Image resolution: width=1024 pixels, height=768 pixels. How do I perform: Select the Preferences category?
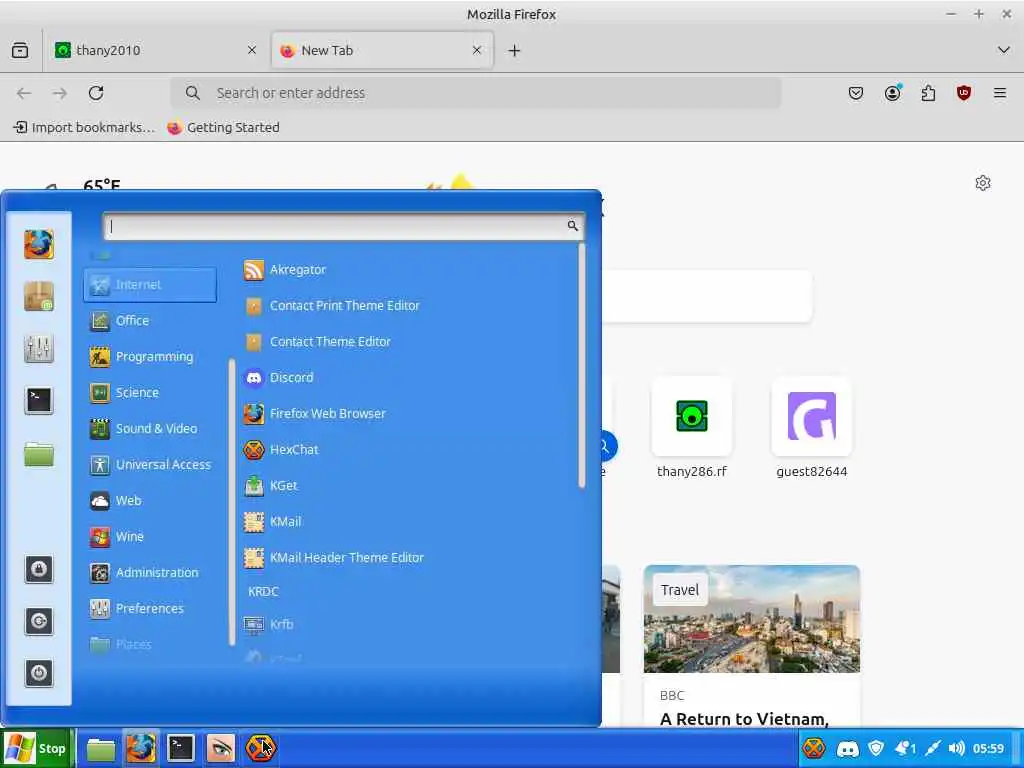tap(137, 608)
